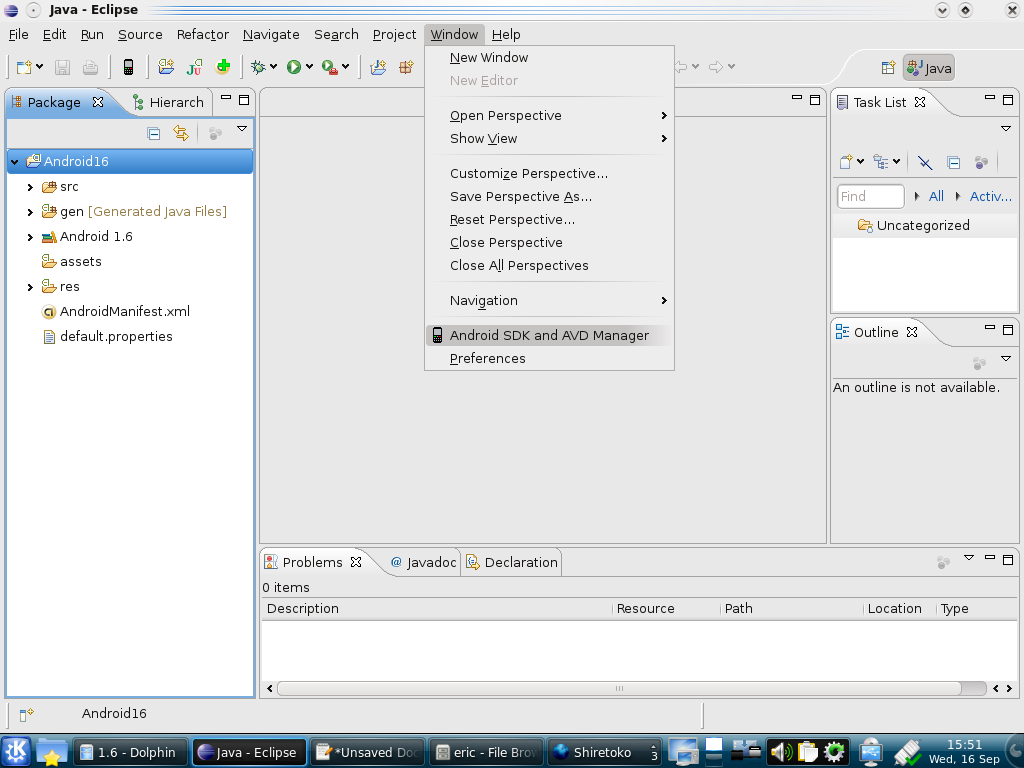
Task: Click the green plus New Android XML File icon
Action: click(223, 67)
